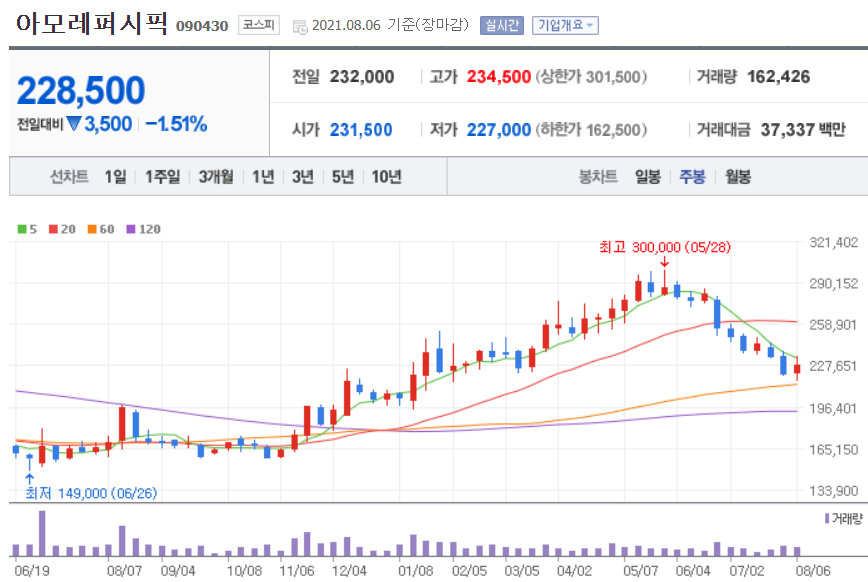Viewport: 868px width, 582px height.
Task: Click the 321,402 price axis label
Action: (x=834, y=242)
